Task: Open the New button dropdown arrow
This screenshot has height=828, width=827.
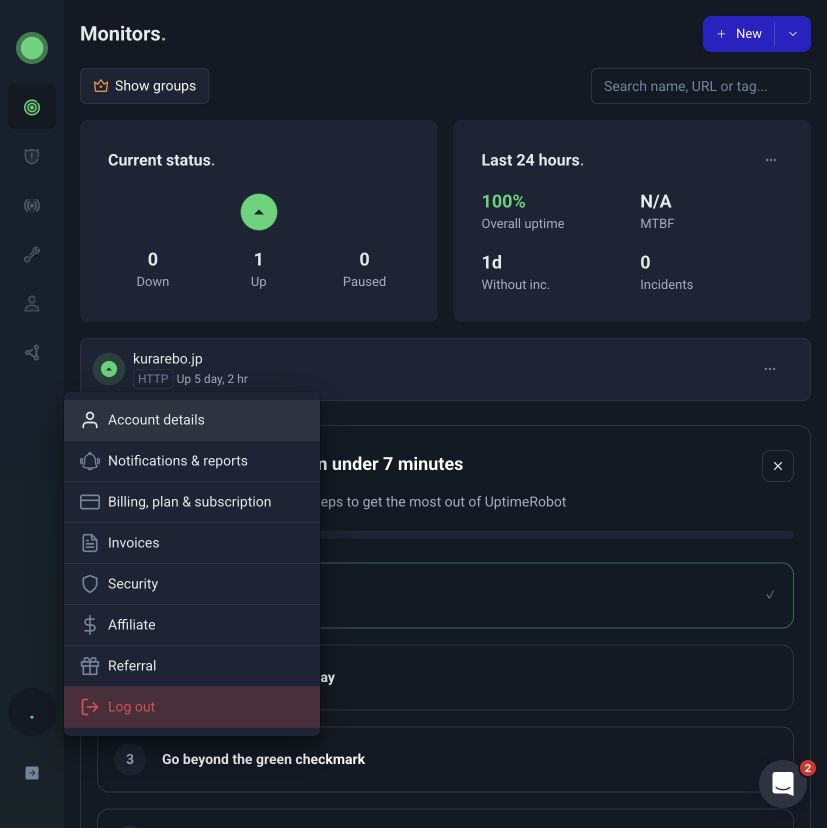Action: pos(793,34)
